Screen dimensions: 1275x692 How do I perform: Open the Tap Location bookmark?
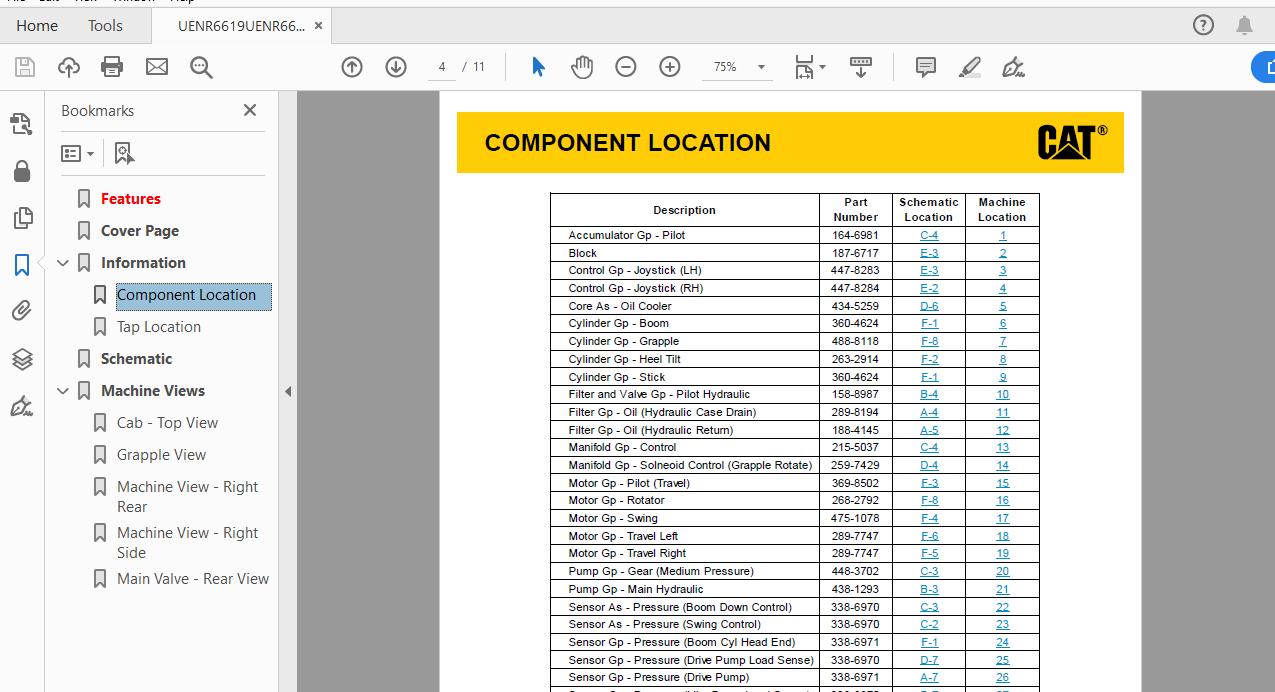[x=159, y=327]
